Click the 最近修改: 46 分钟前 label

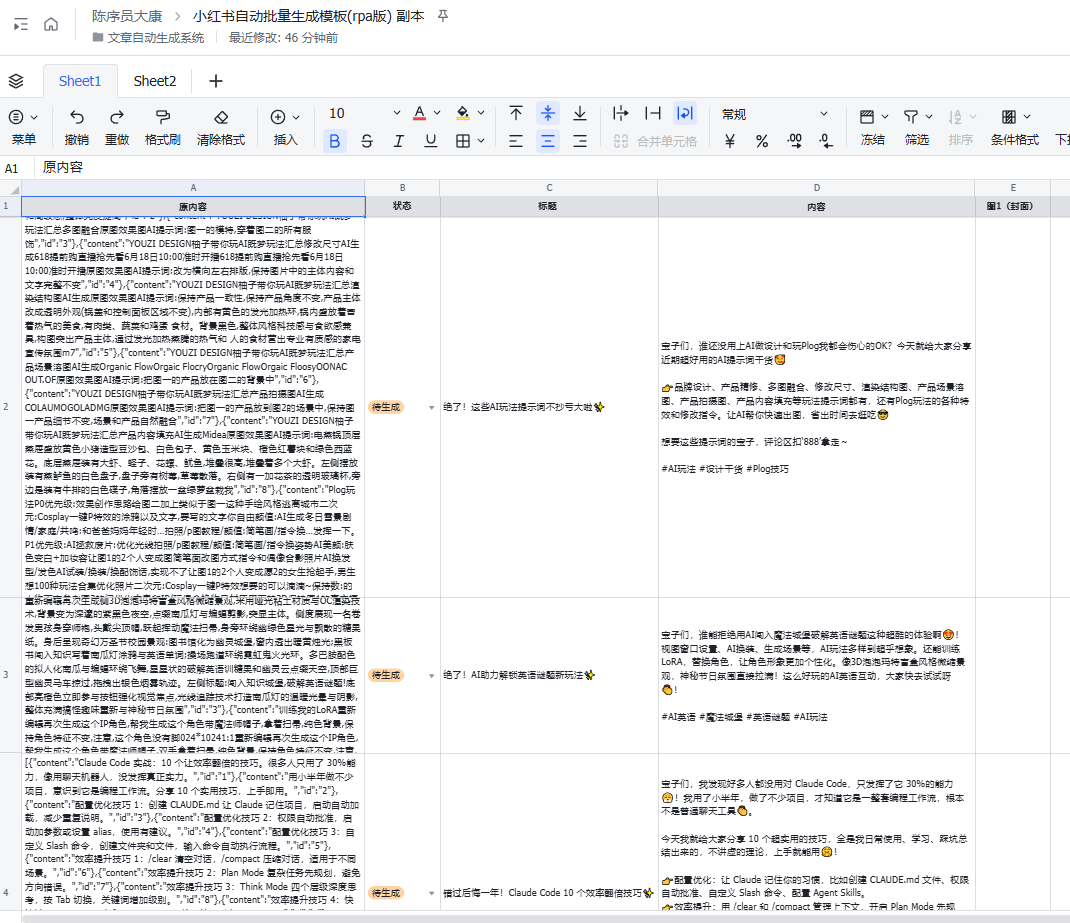283,38
